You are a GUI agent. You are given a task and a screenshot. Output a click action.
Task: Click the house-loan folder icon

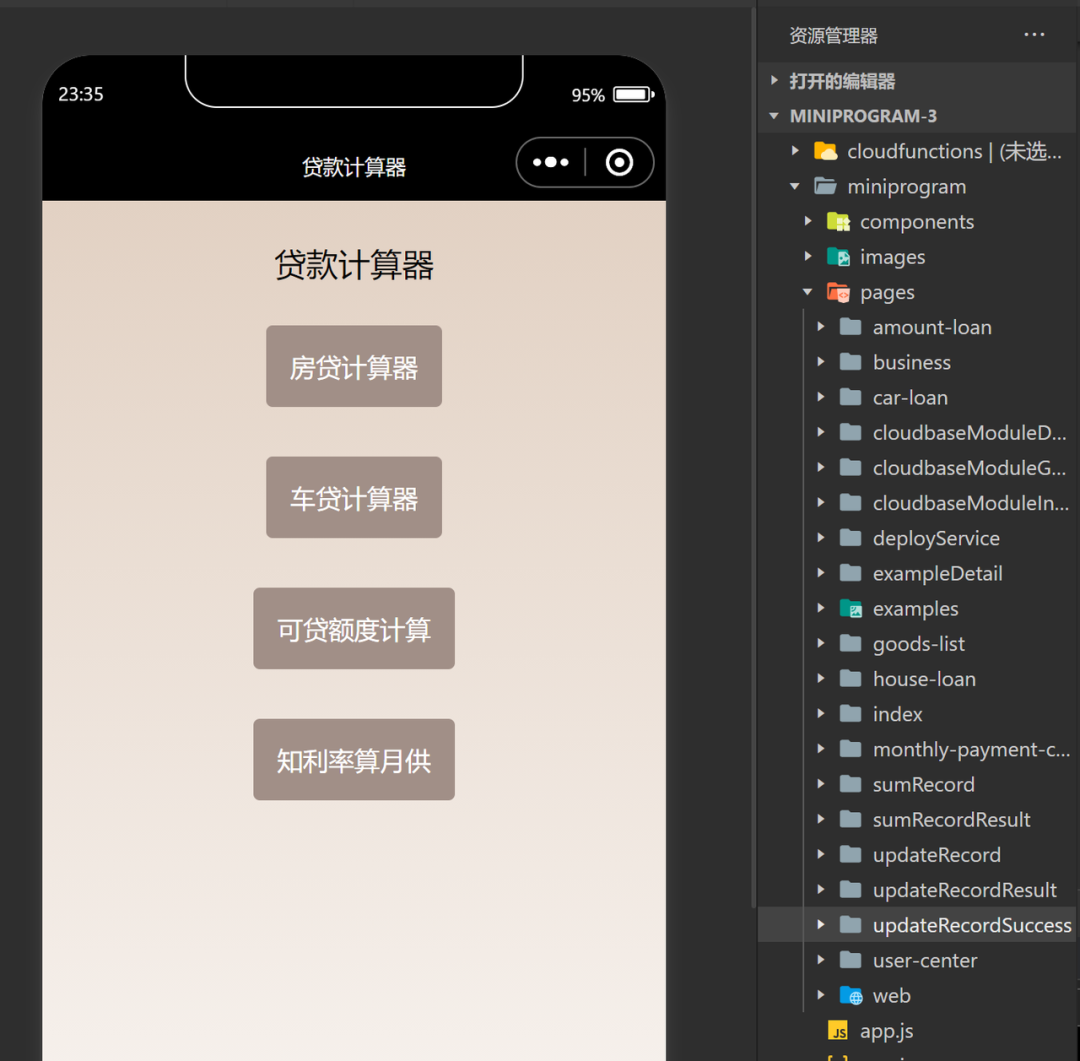click(851, 679)
